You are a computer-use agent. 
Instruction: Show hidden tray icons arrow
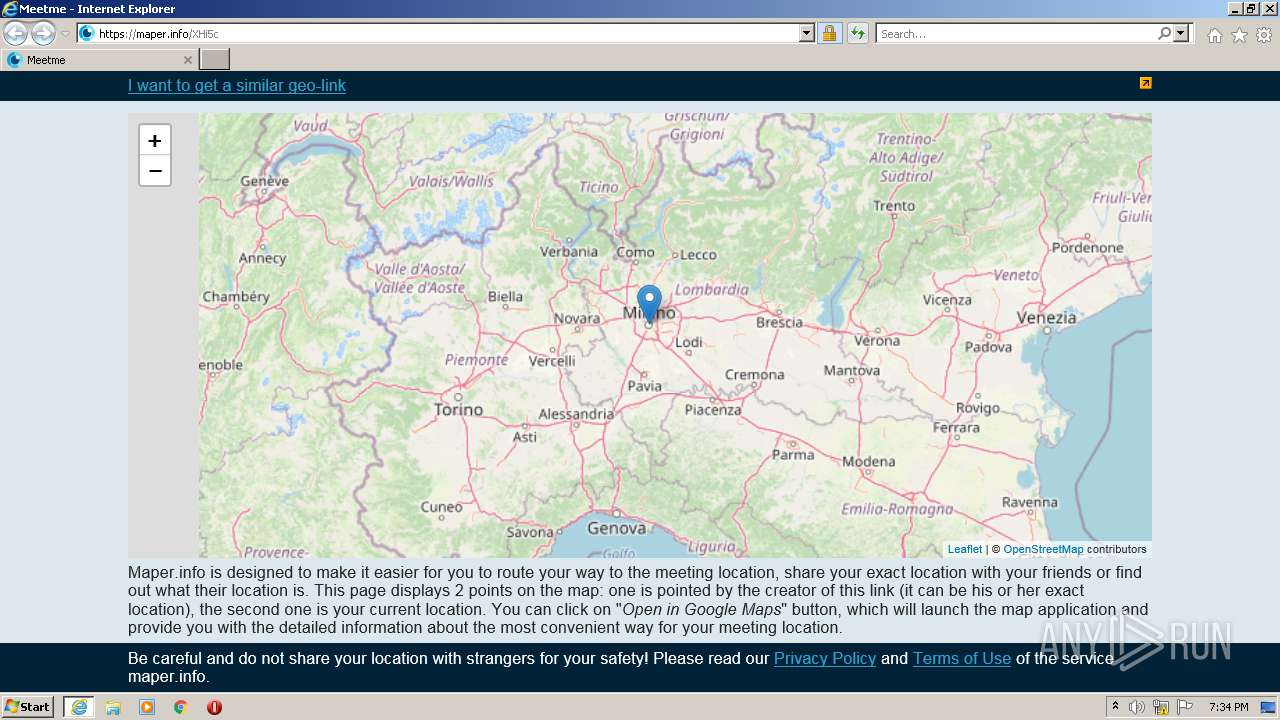tap(1115, 707)
